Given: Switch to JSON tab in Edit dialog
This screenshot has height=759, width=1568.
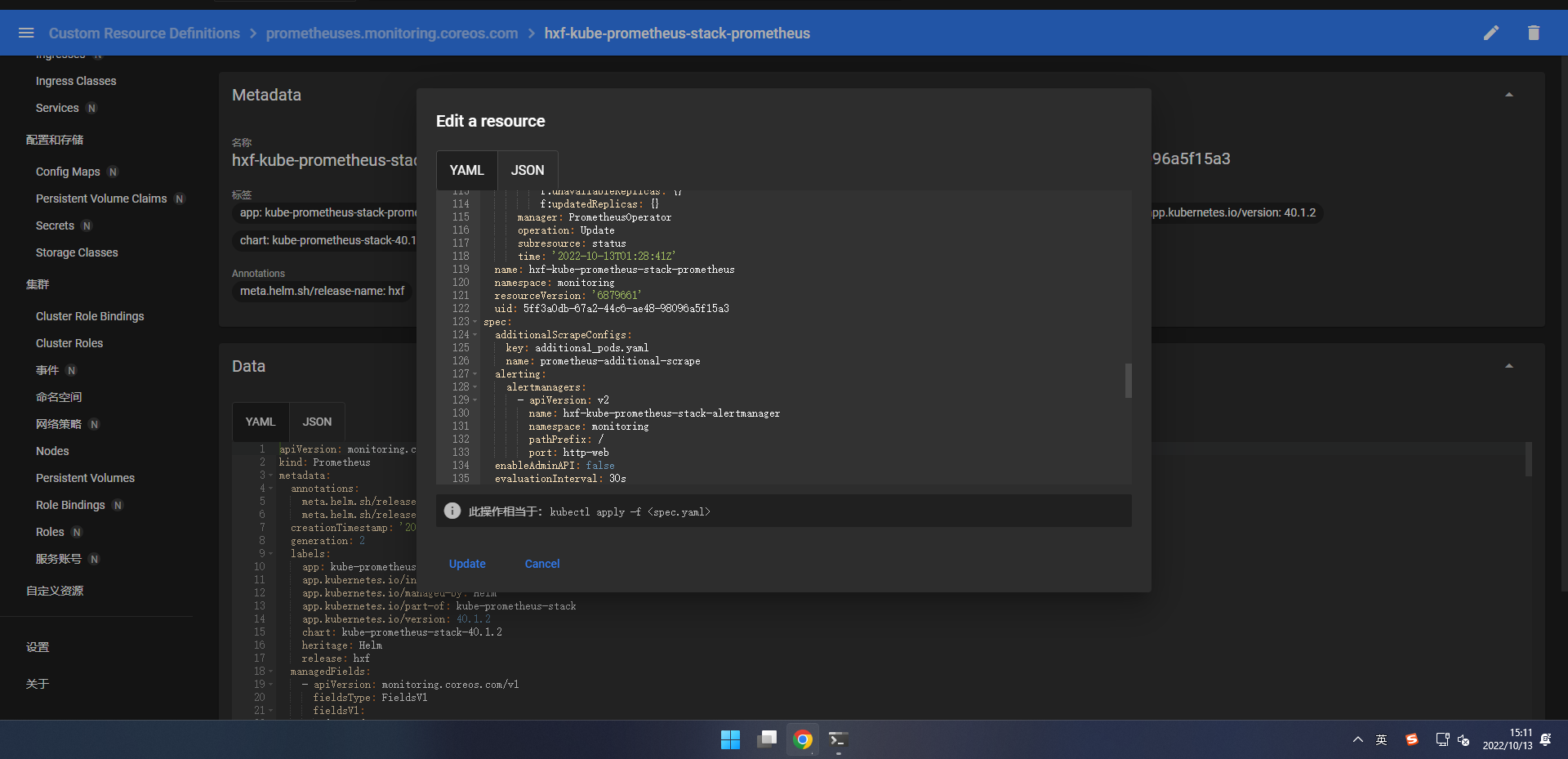Looking at the screenshot, I should 528,170.
